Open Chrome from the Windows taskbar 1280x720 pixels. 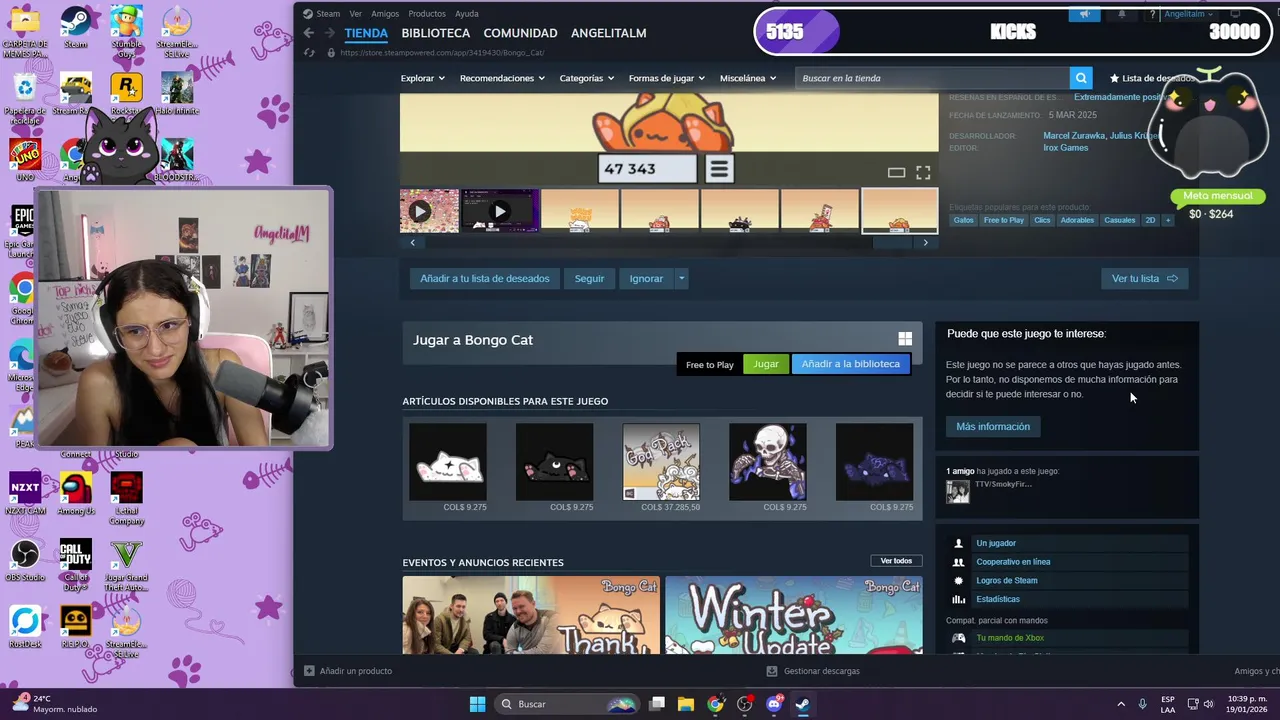click(715, 704)
